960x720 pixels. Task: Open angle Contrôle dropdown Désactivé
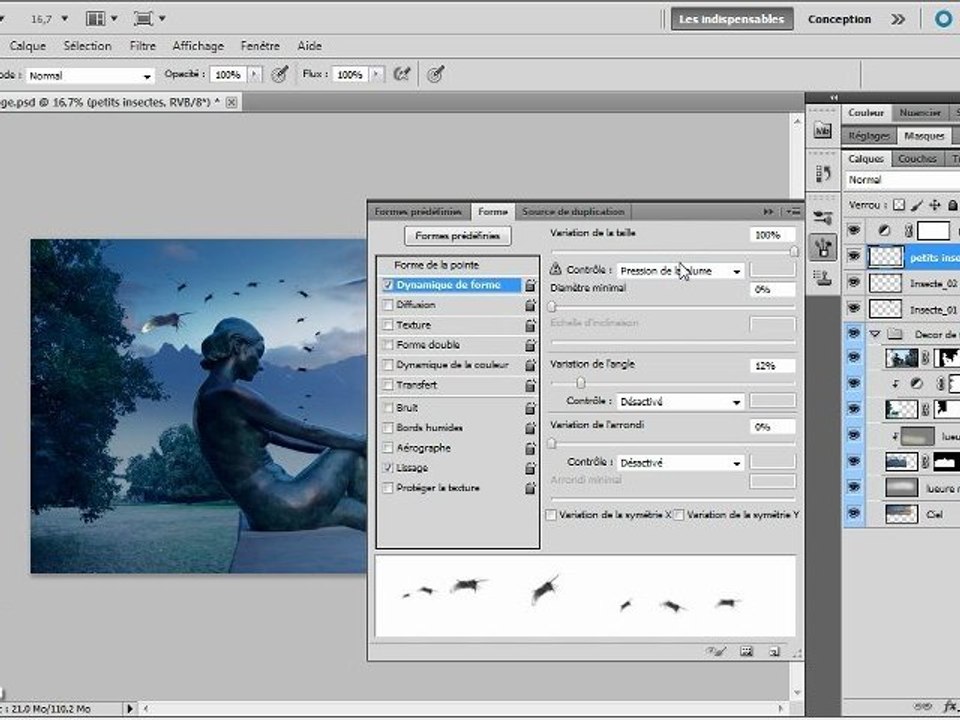tap(680, 402)
